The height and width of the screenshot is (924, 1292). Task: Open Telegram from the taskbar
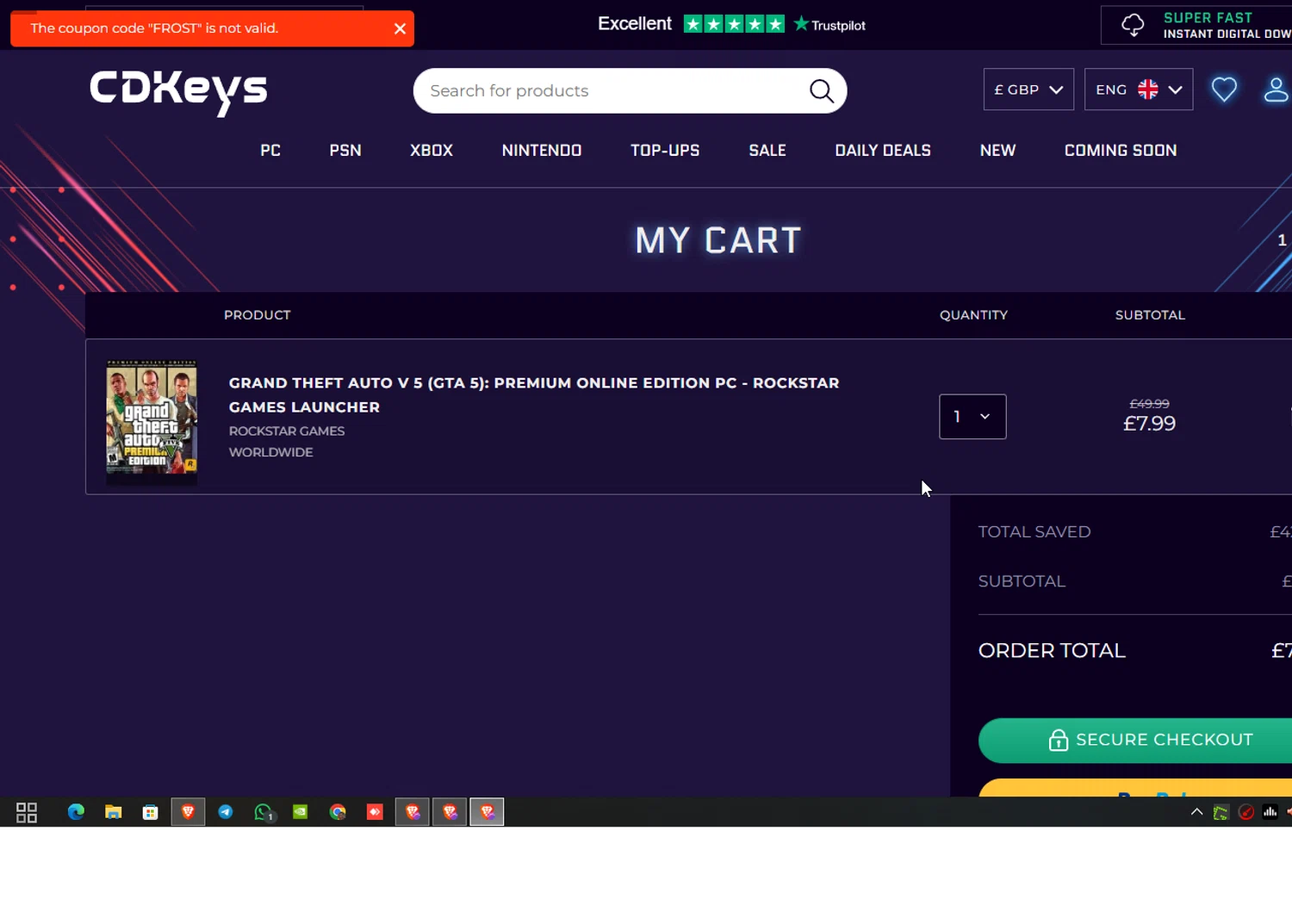click(226, 812)
